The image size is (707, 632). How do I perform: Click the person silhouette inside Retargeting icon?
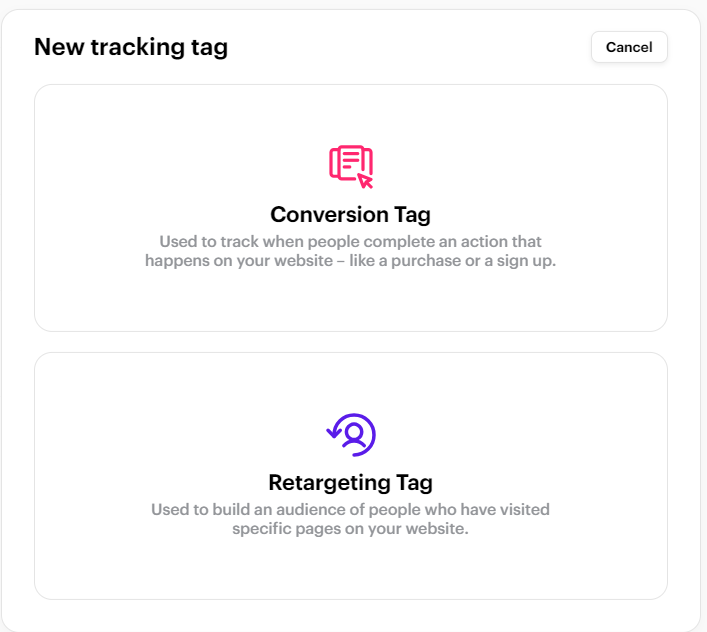coord(354,435)
